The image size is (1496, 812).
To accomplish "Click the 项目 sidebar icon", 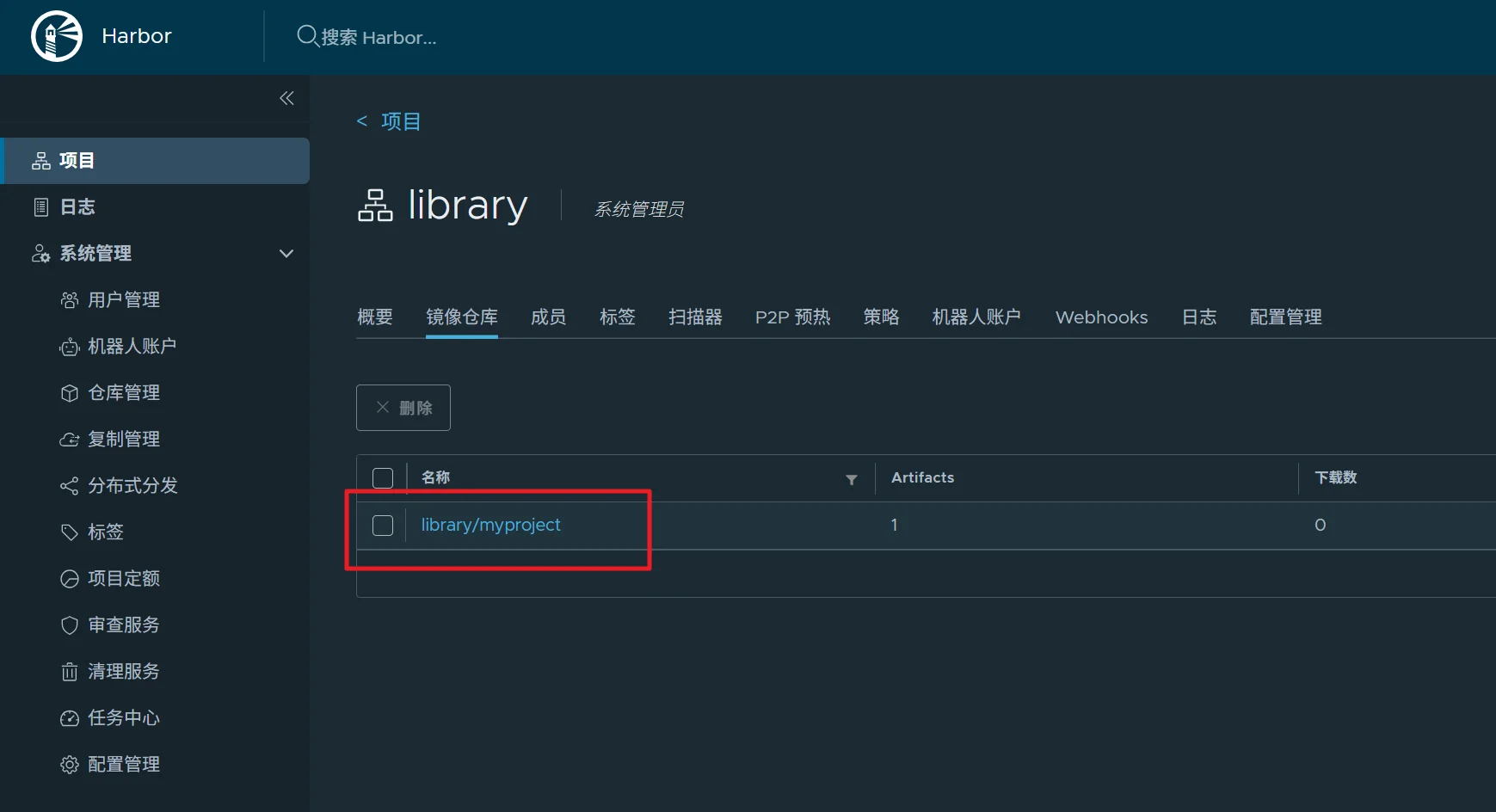I will pos(41,161).
